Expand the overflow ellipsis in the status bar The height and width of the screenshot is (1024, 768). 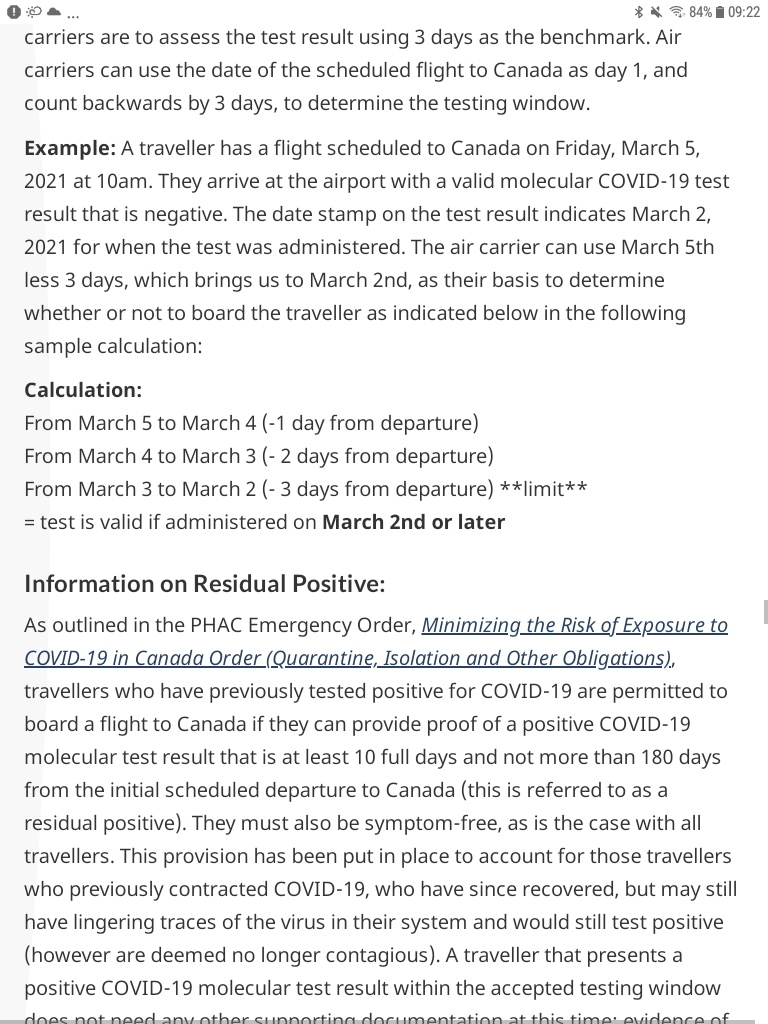[x=73, y=14]
